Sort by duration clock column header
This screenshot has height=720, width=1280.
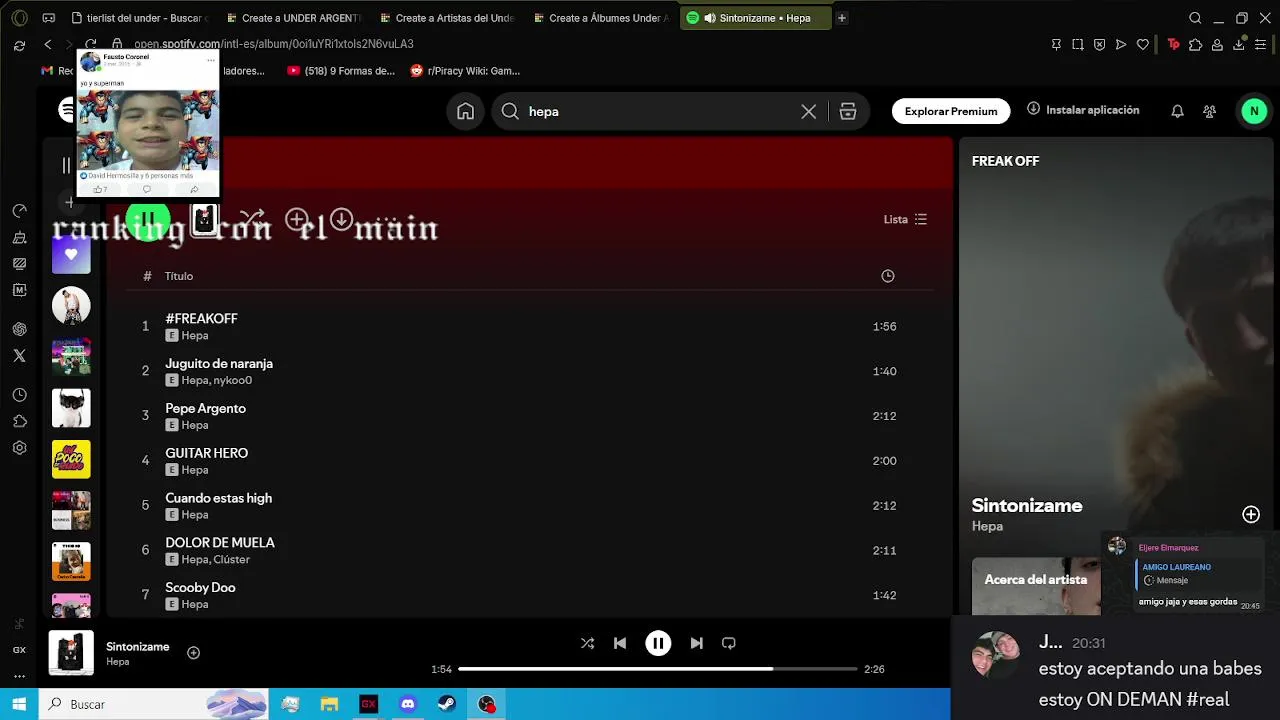pyautogui.click(x=888, y=276)
